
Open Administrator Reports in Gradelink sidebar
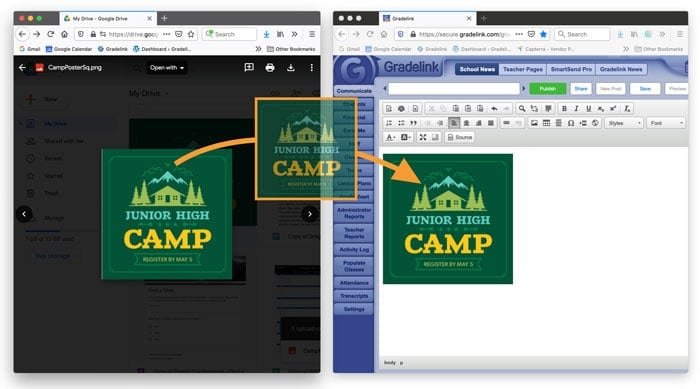(354, 213)
